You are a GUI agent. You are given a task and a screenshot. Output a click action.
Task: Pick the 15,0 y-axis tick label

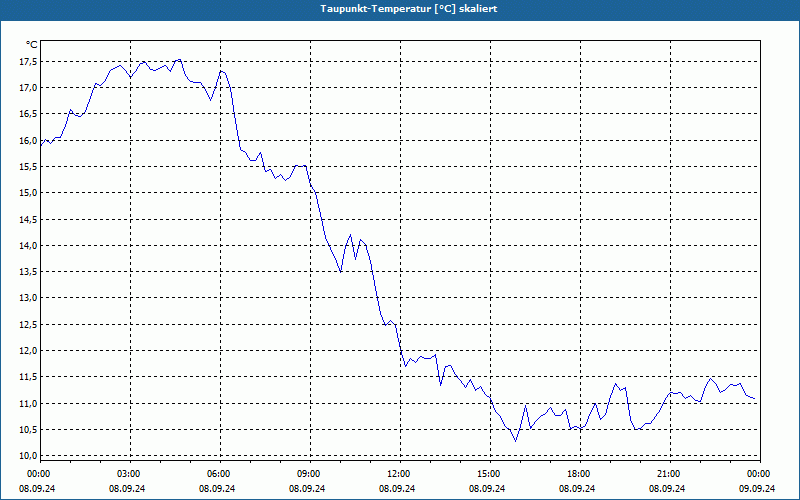point(28,193)
